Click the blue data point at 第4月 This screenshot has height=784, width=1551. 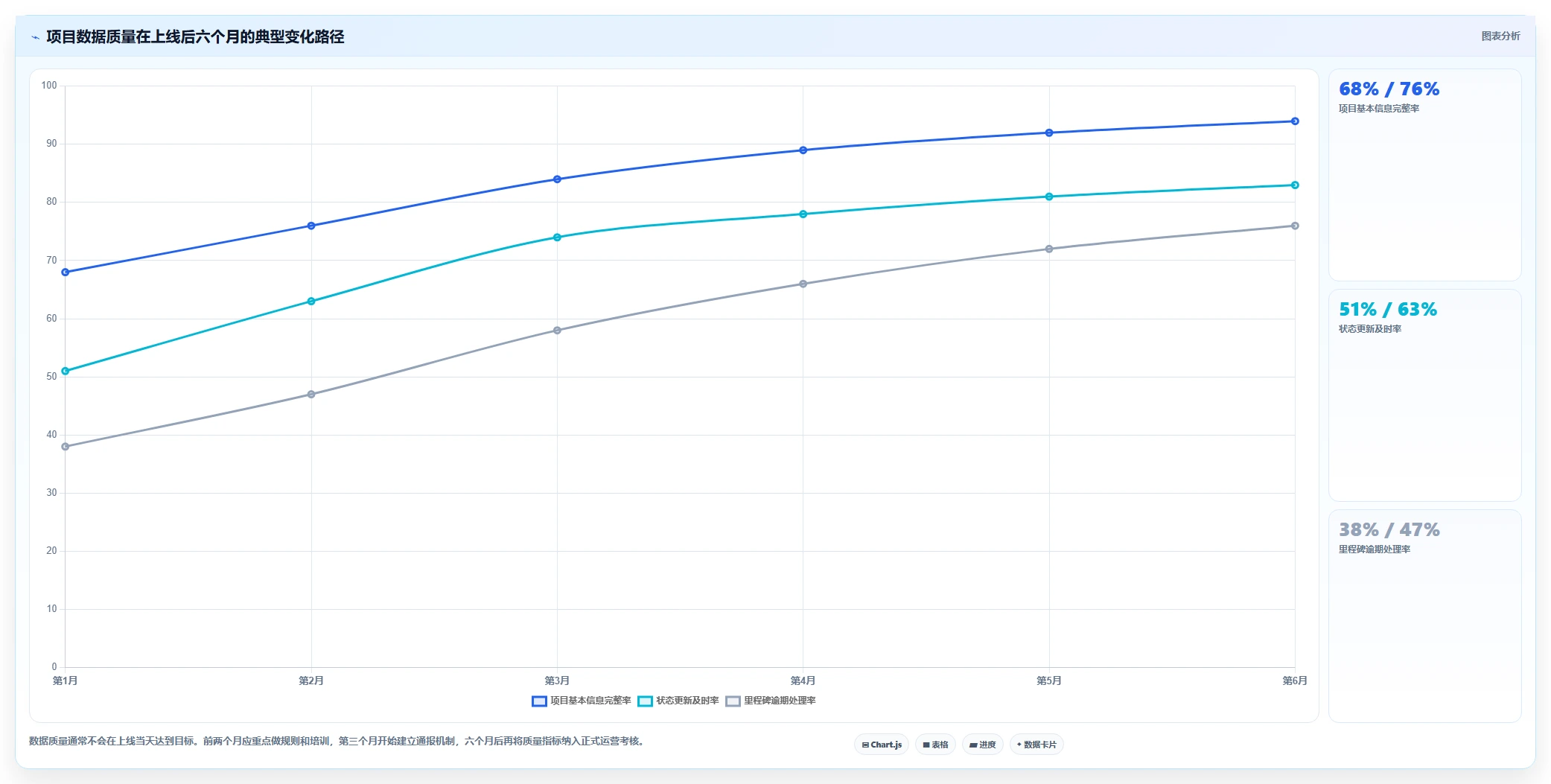[x=803, y=150]
